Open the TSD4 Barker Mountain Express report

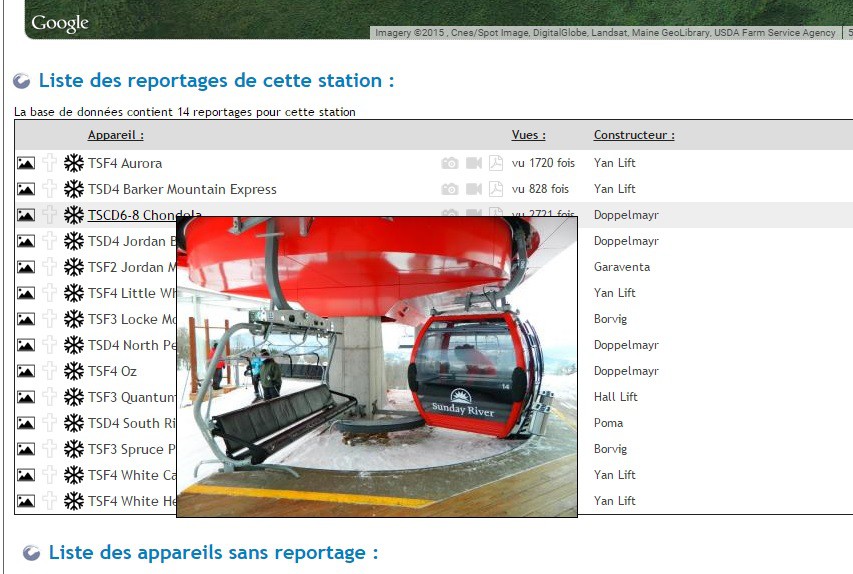coord(182,189)
